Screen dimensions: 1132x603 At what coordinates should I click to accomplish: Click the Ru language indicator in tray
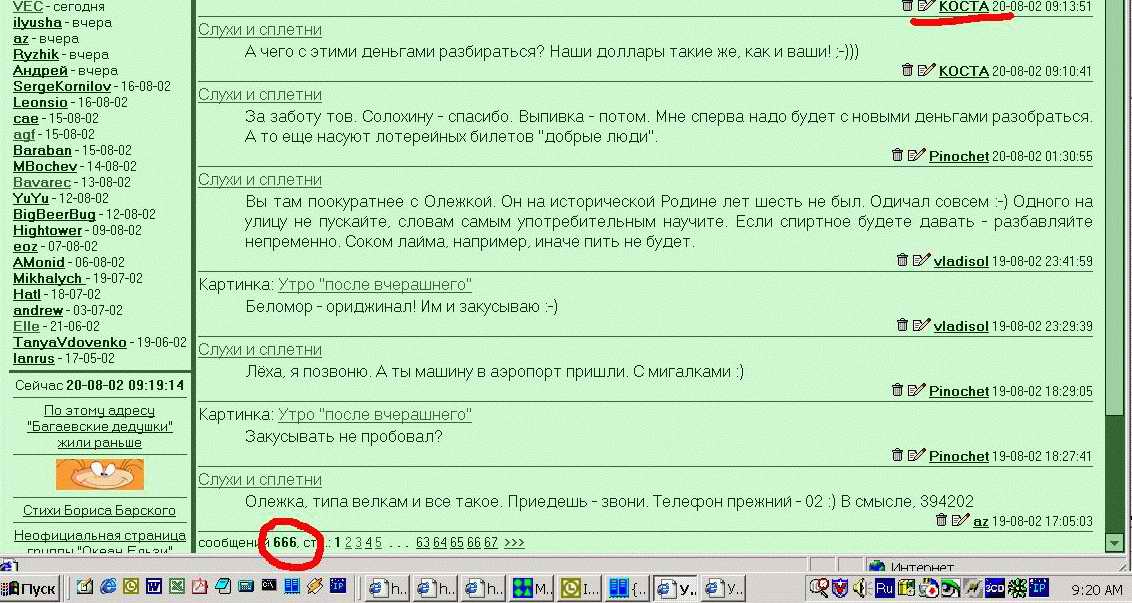[x=885, y=588]
